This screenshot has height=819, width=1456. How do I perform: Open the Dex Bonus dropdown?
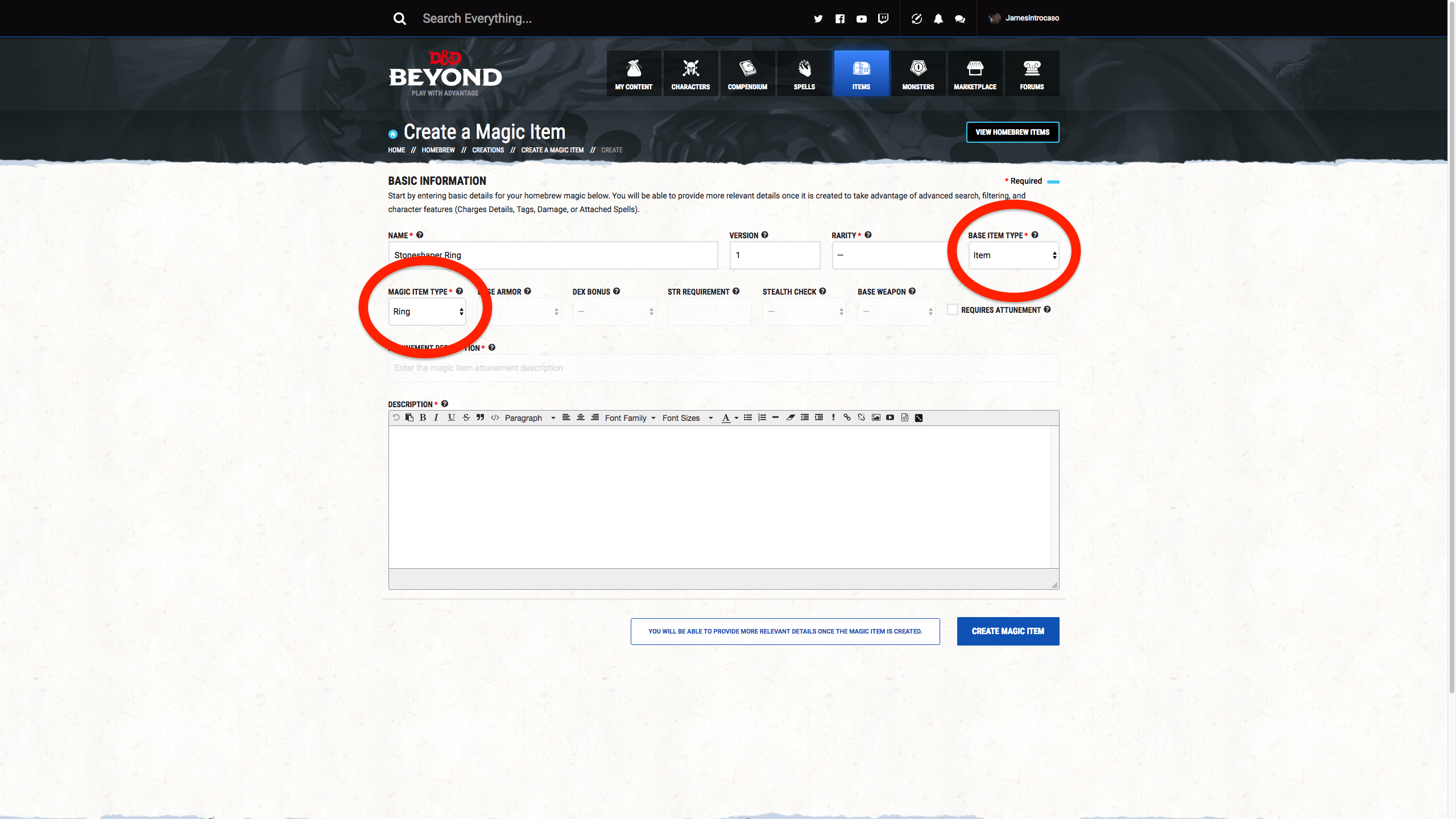pyautogui.click(x=614, y=312)
